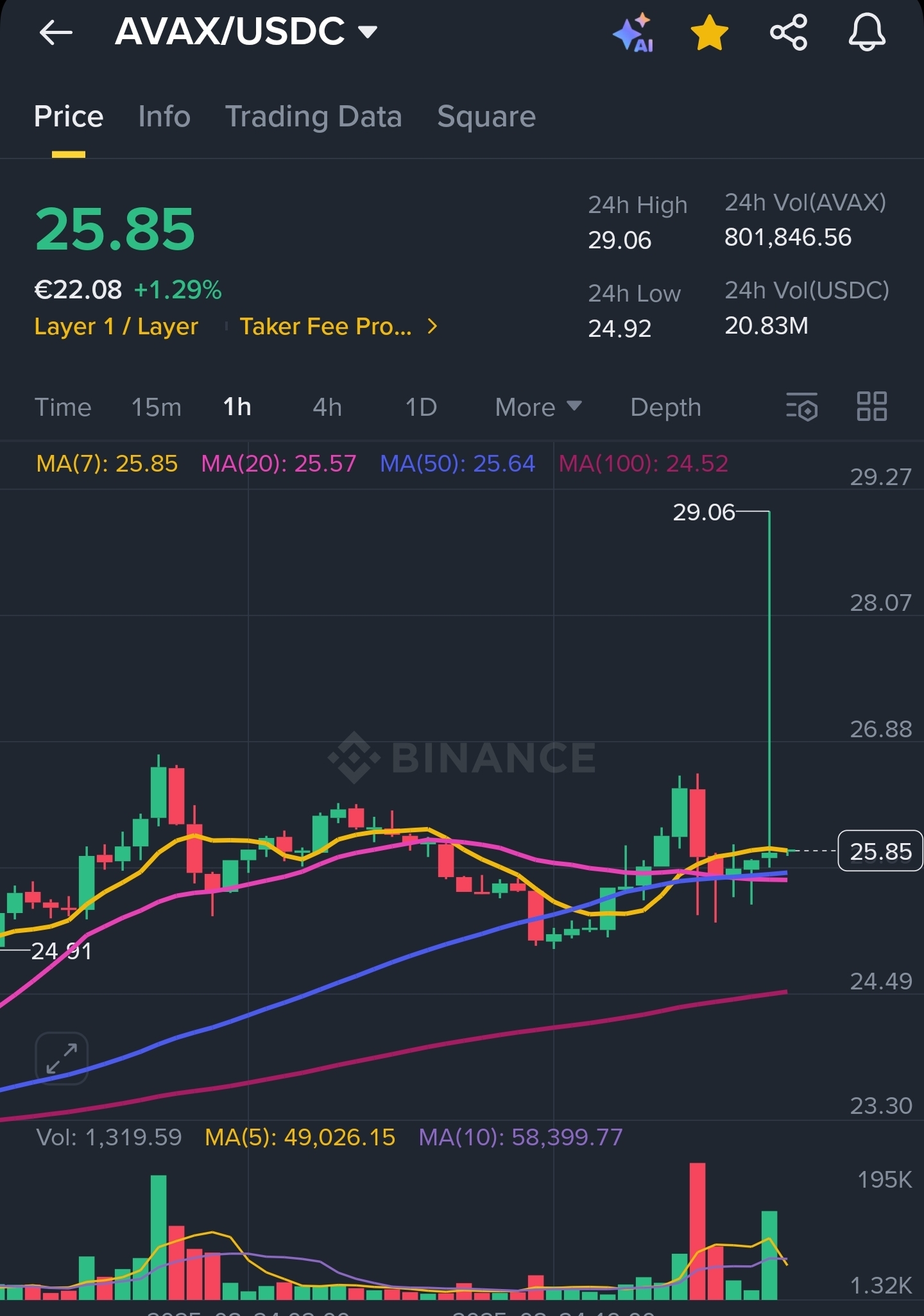This screenshot has height=1316, width=924.
Task: Tap the MA(20): 25.57 indicator label
Action: (x=279, y=463)
